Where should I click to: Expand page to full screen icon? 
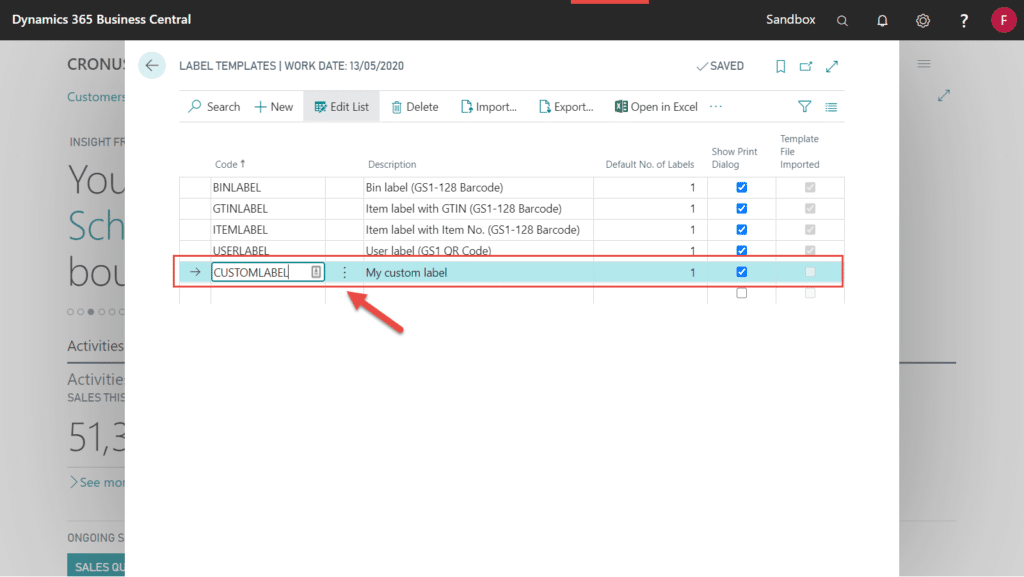click(x=832, y=66)
